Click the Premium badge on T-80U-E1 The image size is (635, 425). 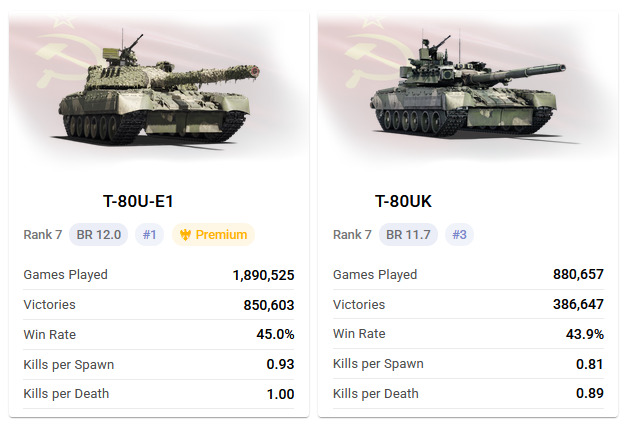[x=213, y=235]
